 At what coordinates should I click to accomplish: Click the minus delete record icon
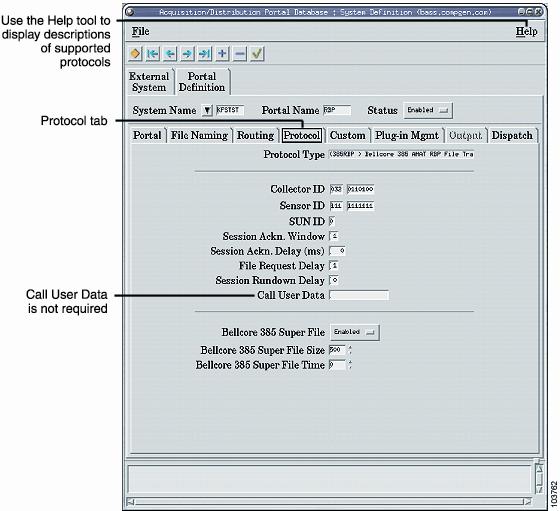(x=240, y=54)
